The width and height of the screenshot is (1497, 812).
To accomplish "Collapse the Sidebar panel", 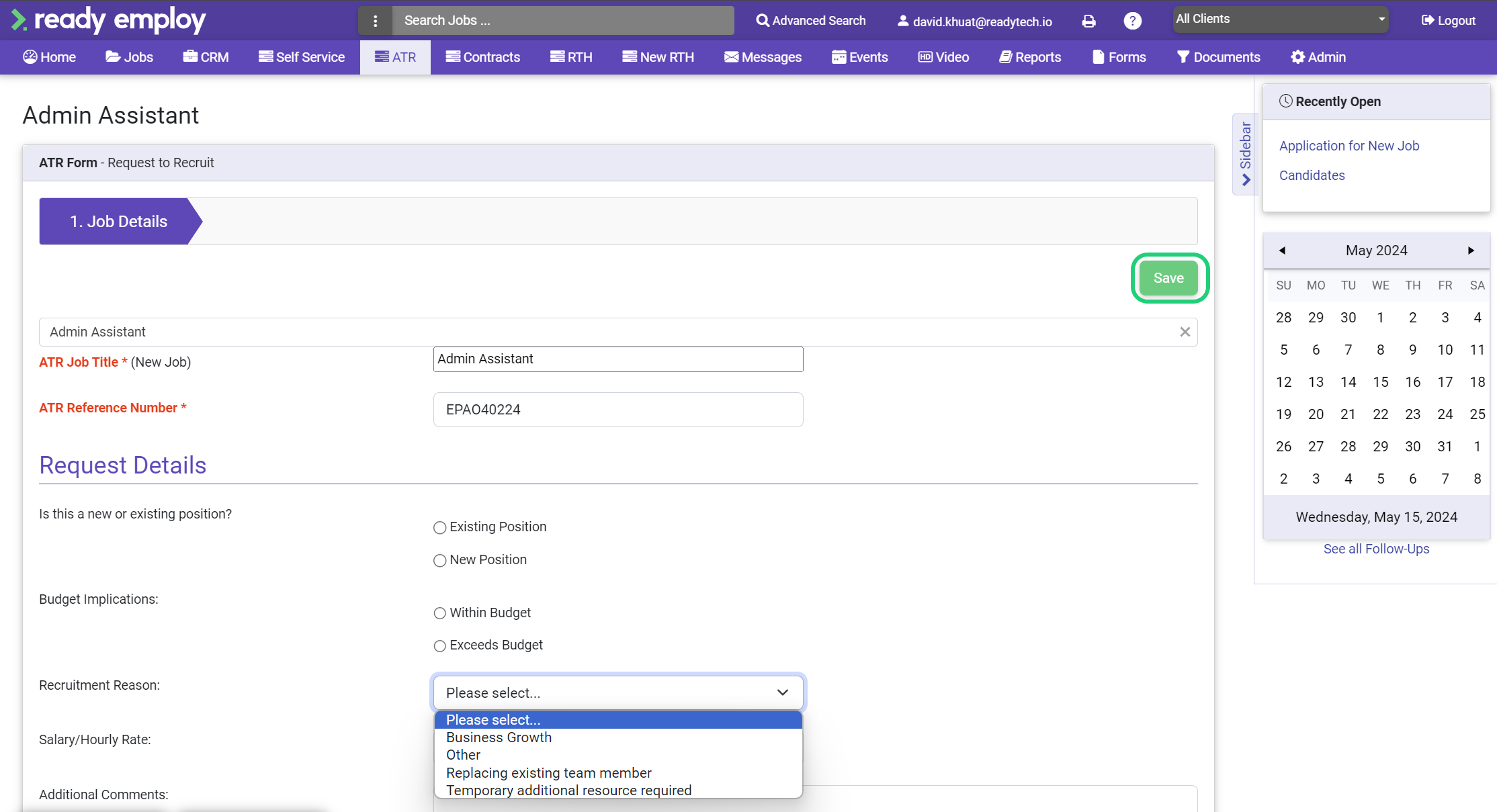I will (x=1245, y=154).
